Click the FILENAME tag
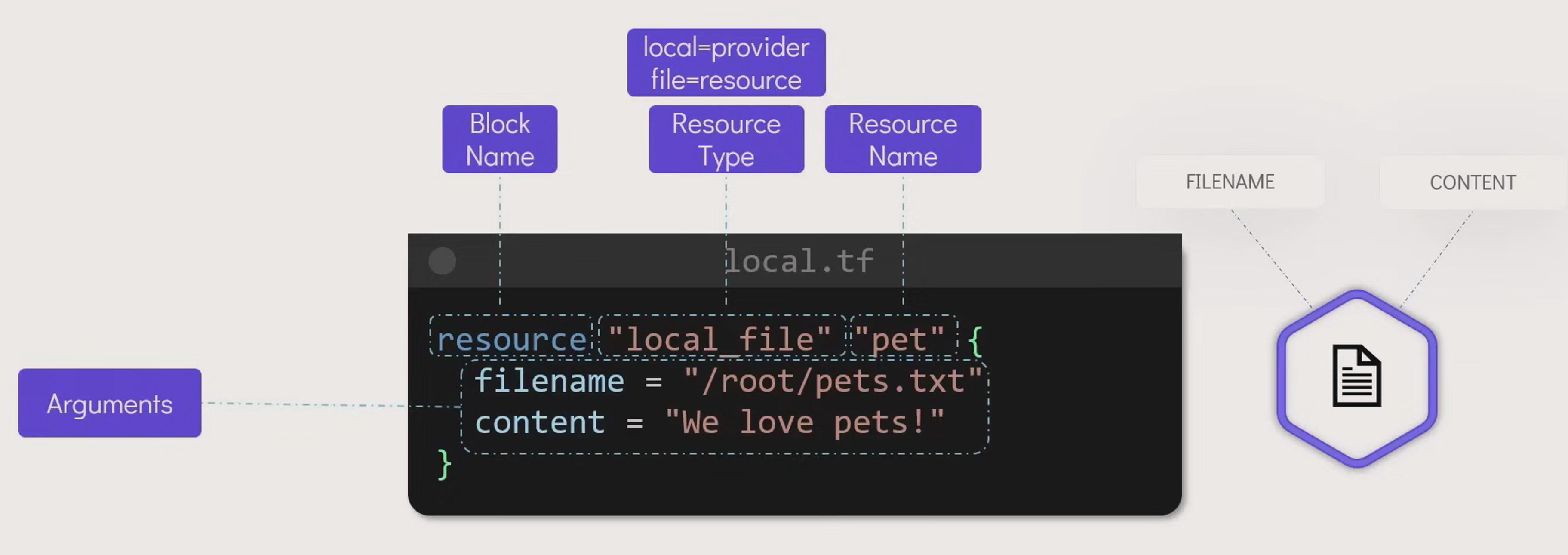The image size is (1568, 555). pyautogui.click(x=1230, y=182)
